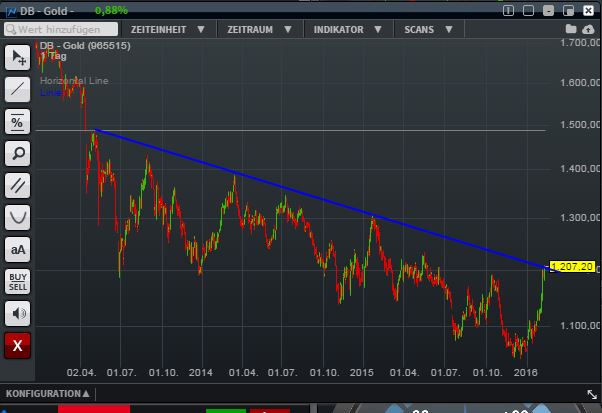Click the 2014 date axis label
The image size is (602, 413).
click(200, 373)
